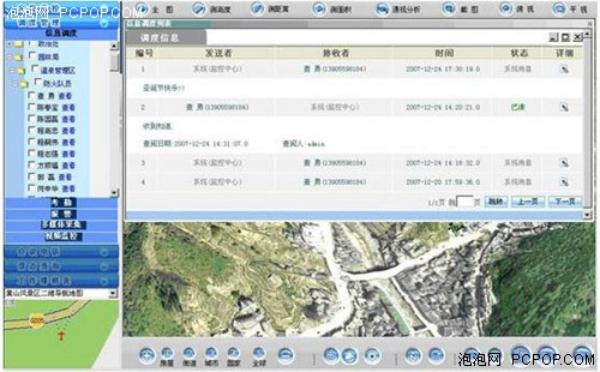
Task: Click 查看 link next to 查 勇
Action: click(x=65, y=96)
